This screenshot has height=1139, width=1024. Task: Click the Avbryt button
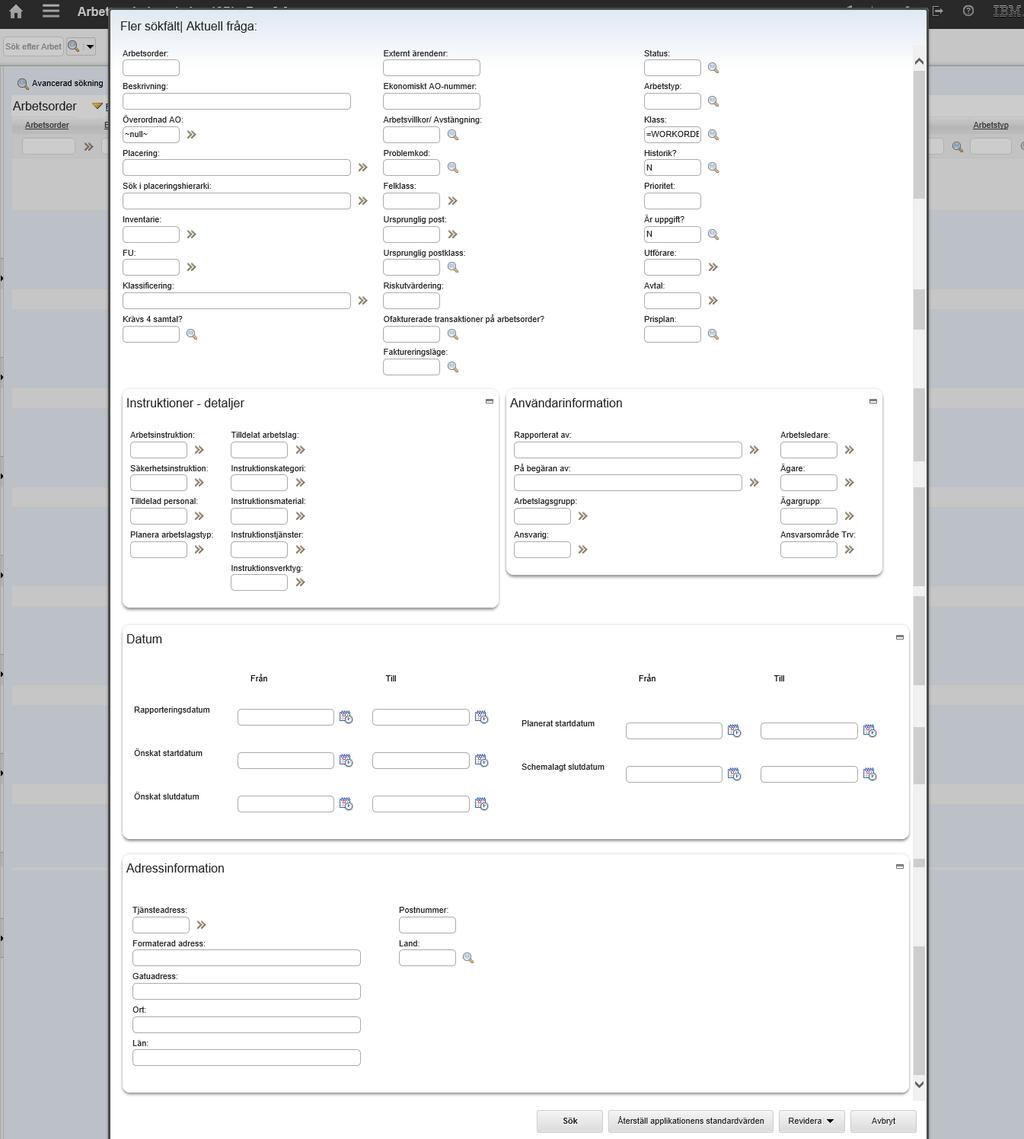point(883,1121)
